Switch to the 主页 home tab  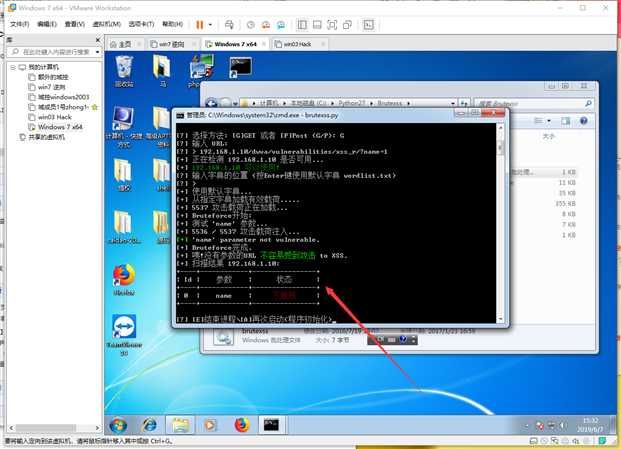click(x=125, y=44)
